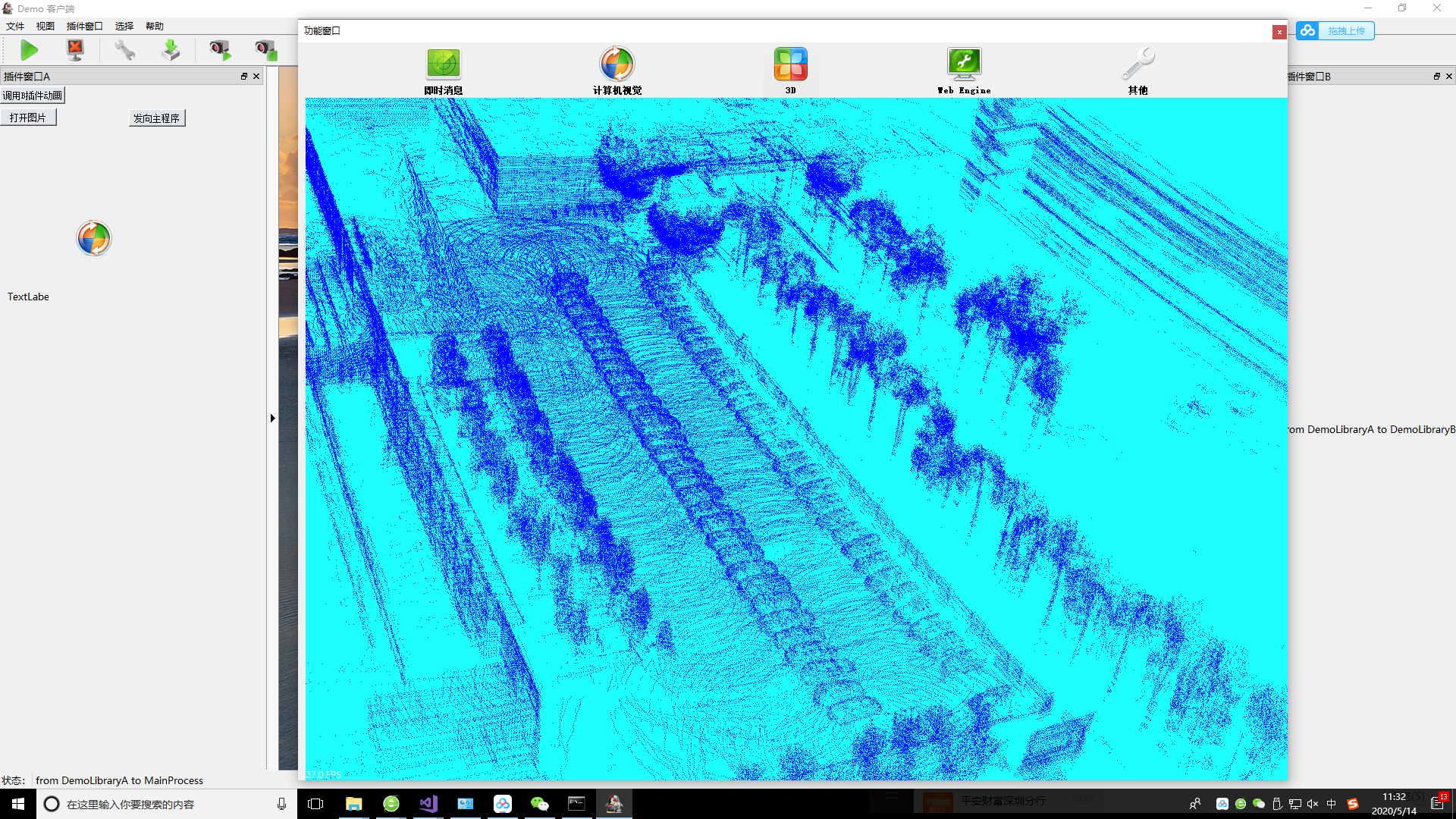Click the green download arrow toolbar icon
Screen dimensions: 1456x819
[171, 50]
